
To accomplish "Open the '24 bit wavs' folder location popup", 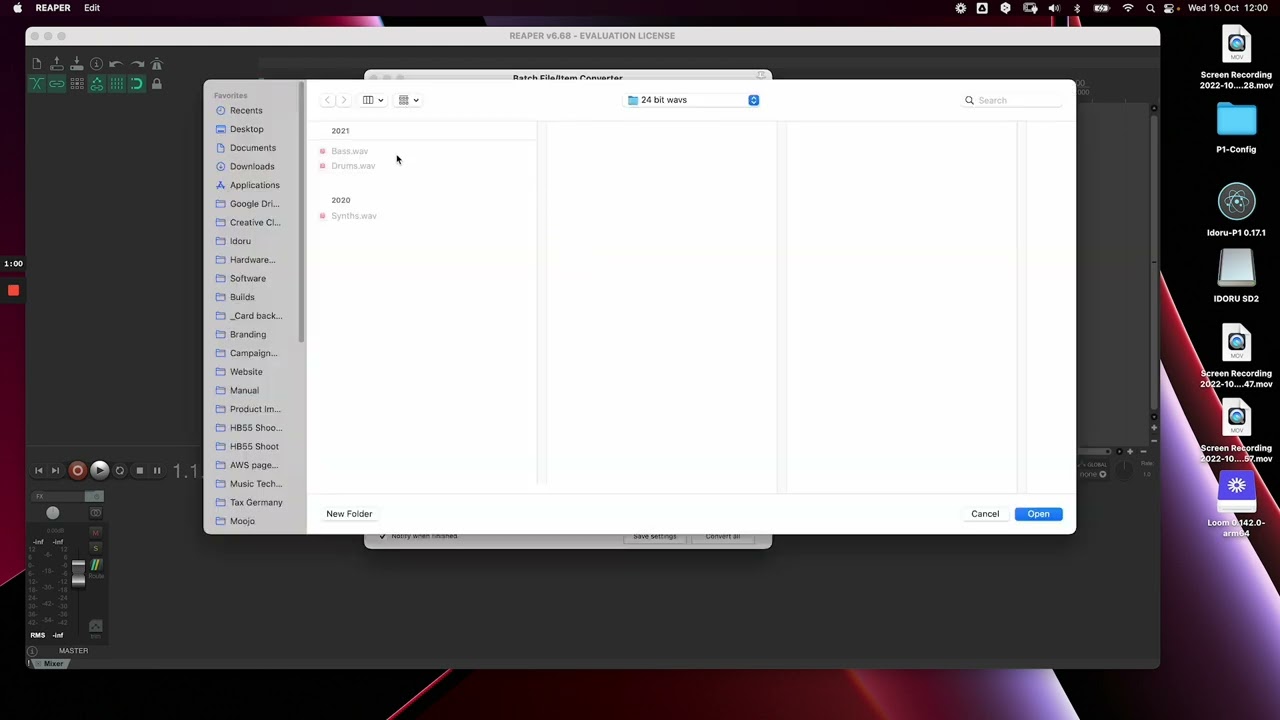I will 693,100.
